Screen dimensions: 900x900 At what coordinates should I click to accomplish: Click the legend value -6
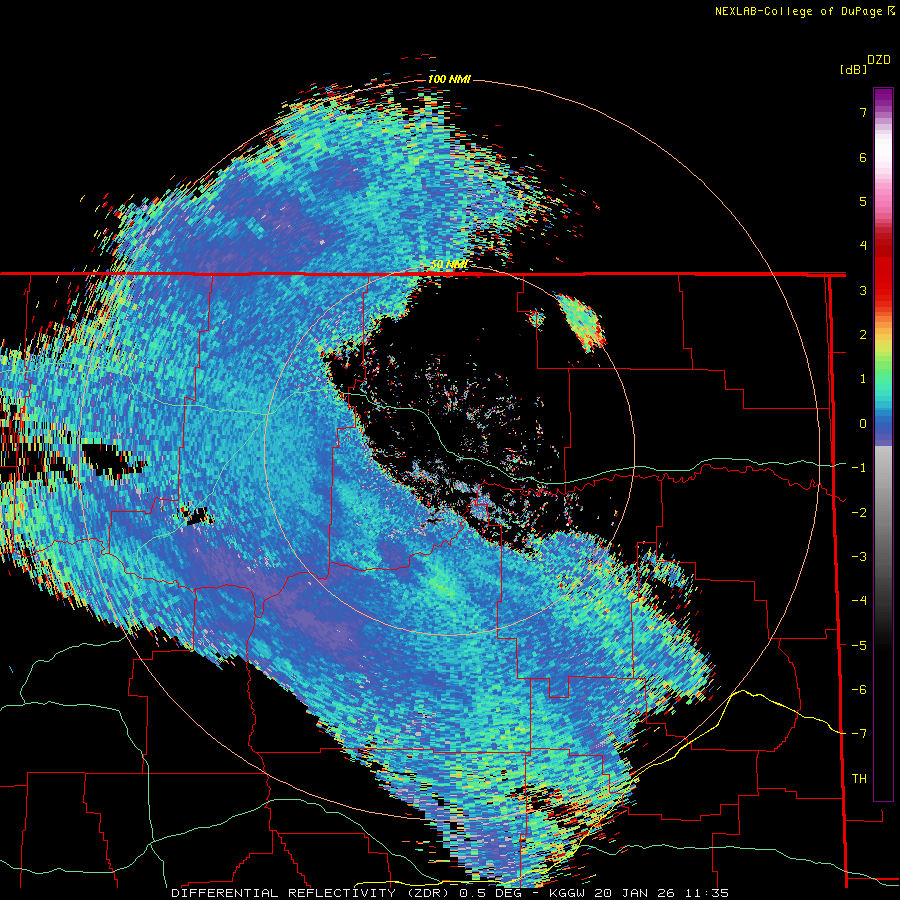point(859,689)
